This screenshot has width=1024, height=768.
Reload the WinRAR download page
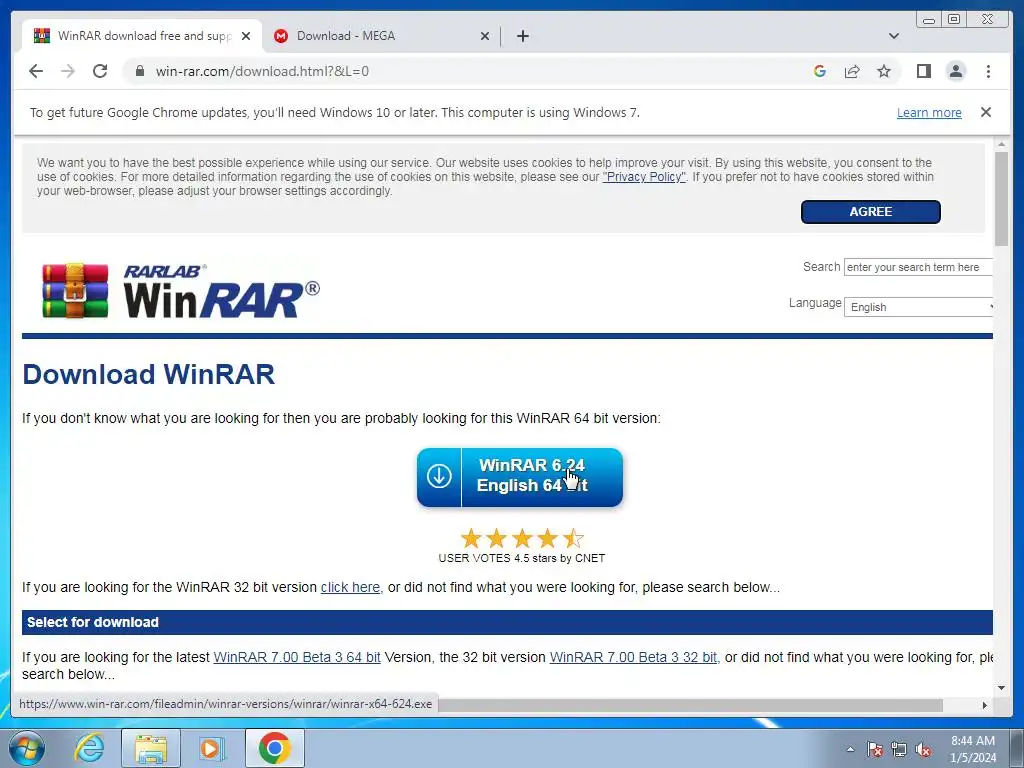coord(100,71)
